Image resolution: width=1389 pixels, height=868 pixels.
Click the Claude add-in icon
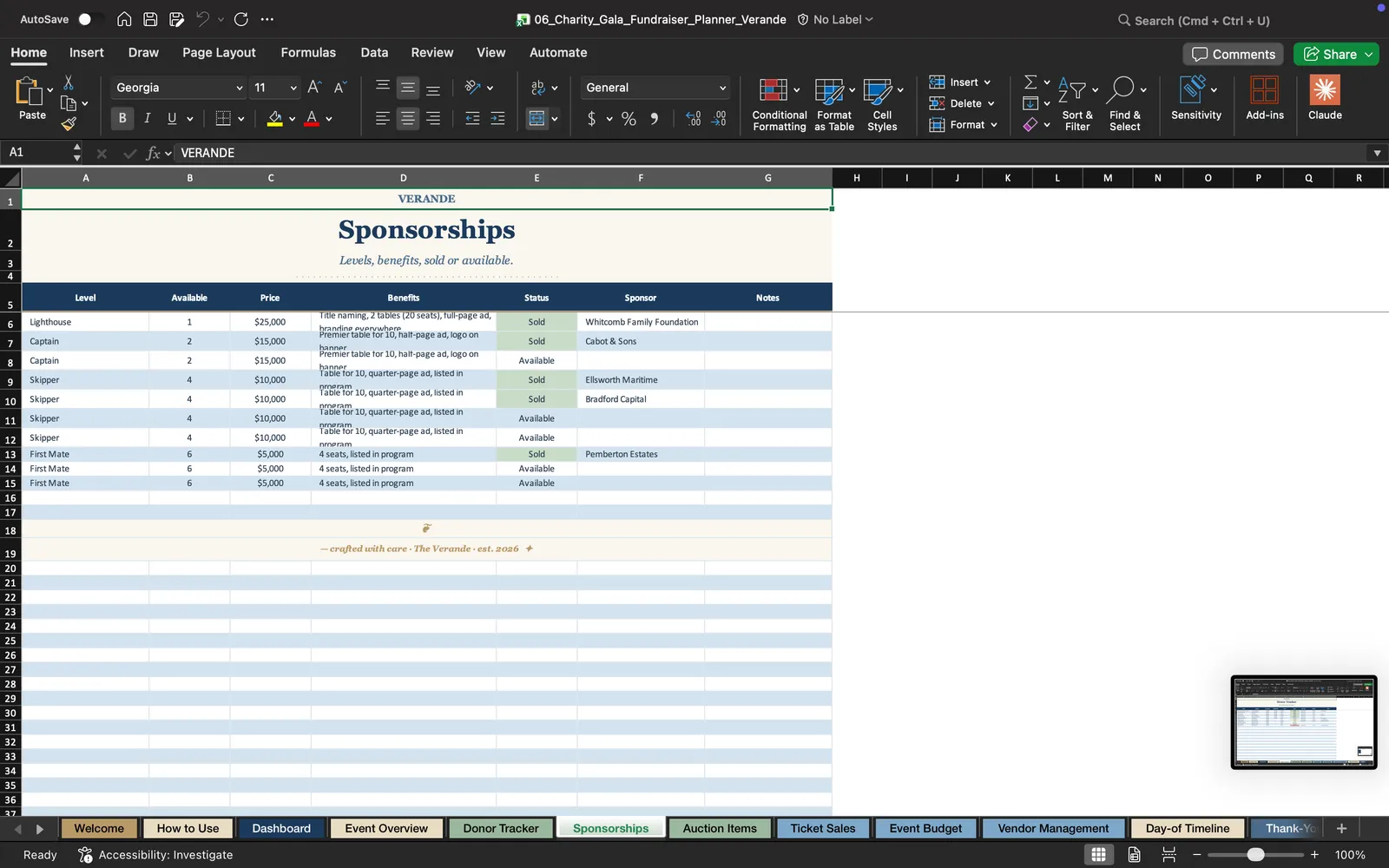1325,90
